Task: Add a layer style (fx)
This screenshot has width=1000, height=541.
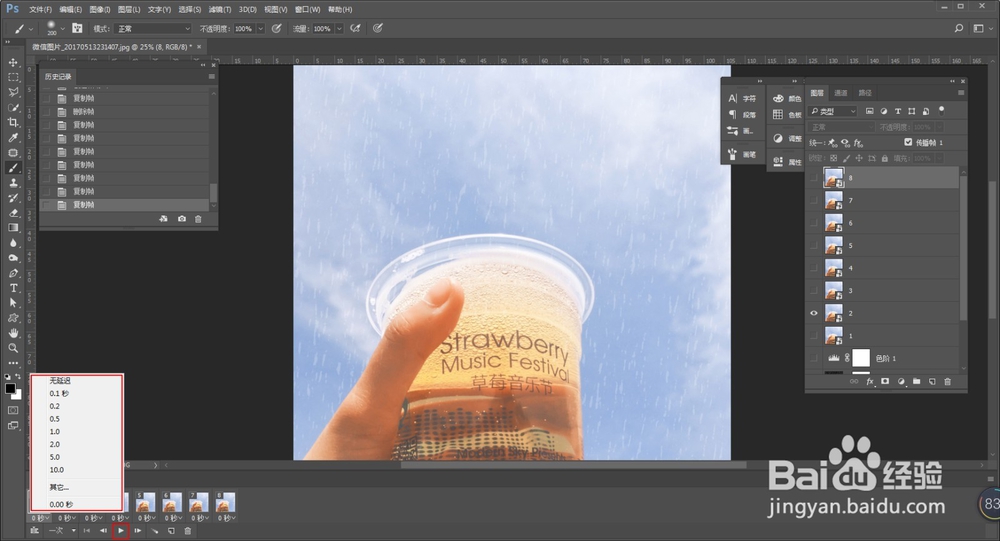Action: (870, 382)
